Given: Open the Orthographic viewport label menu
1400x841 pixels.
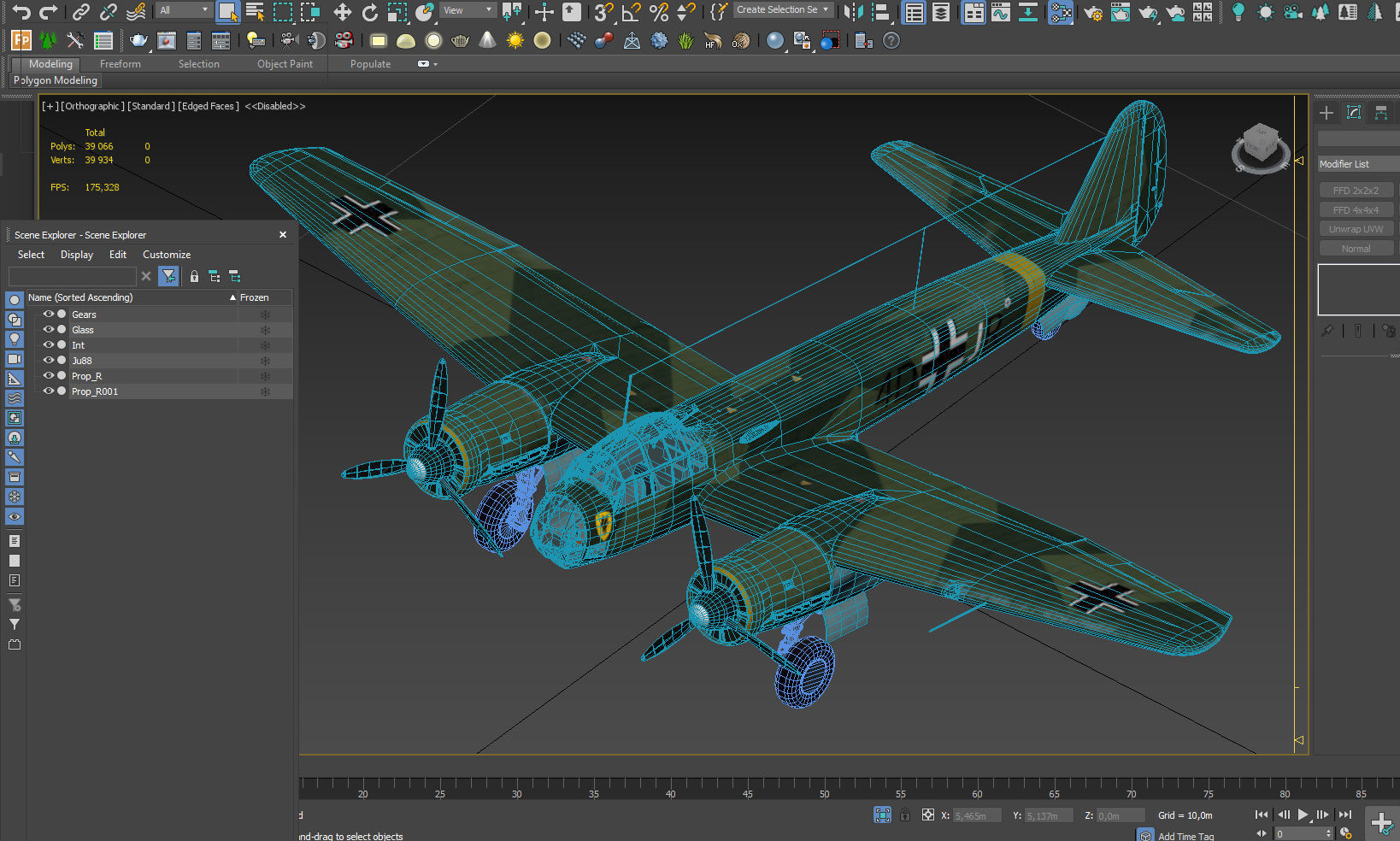Looking at the screenshot, I should 92,106.
